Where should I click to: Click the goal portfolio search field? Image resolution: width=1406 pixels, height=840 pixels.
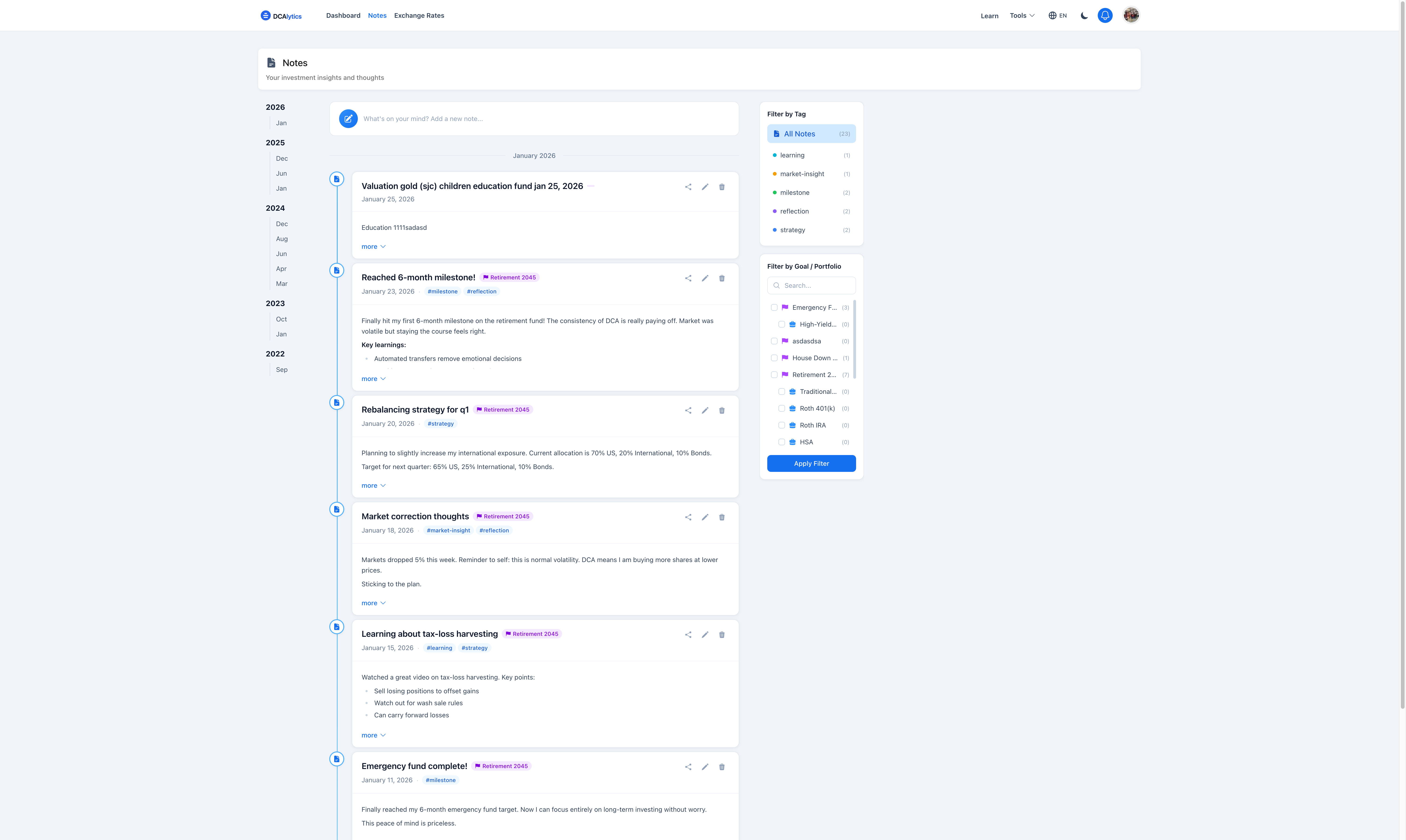(x=811, y=285)
